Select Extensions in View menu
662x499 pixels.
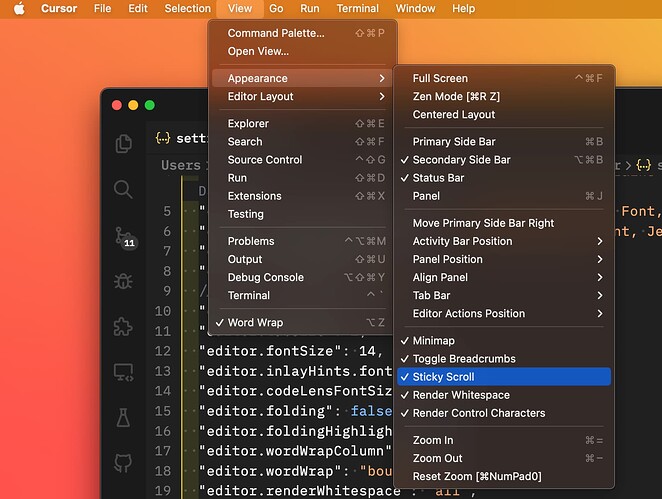[302, 196]
